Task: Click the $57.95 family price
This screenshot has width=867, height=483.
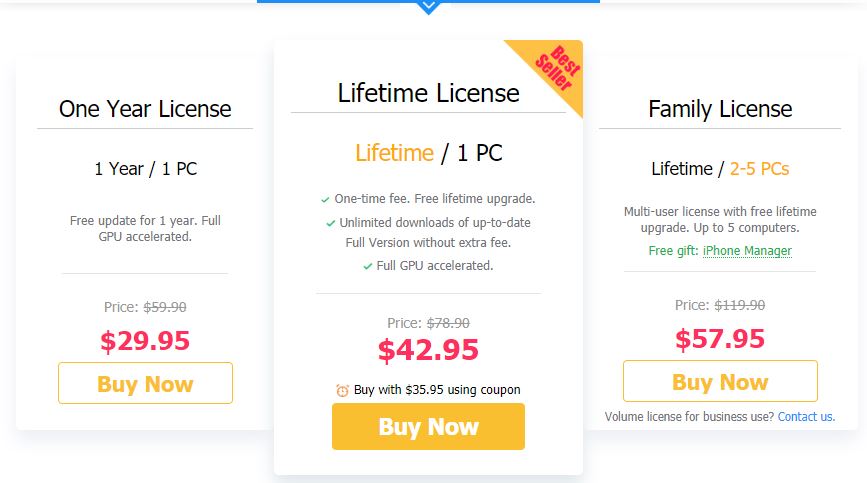Action: tap(720, 339)
